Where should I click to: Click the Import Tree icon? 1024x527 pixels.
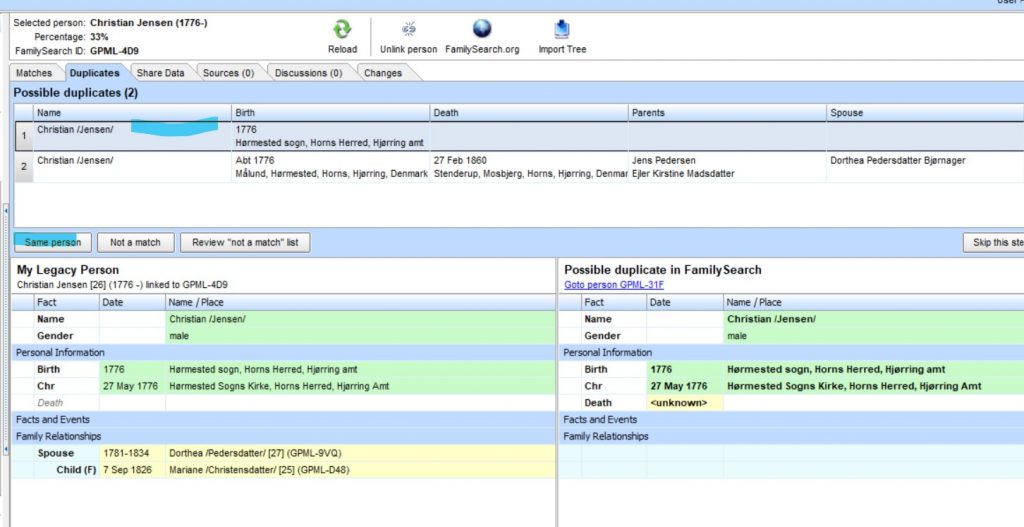562,29
